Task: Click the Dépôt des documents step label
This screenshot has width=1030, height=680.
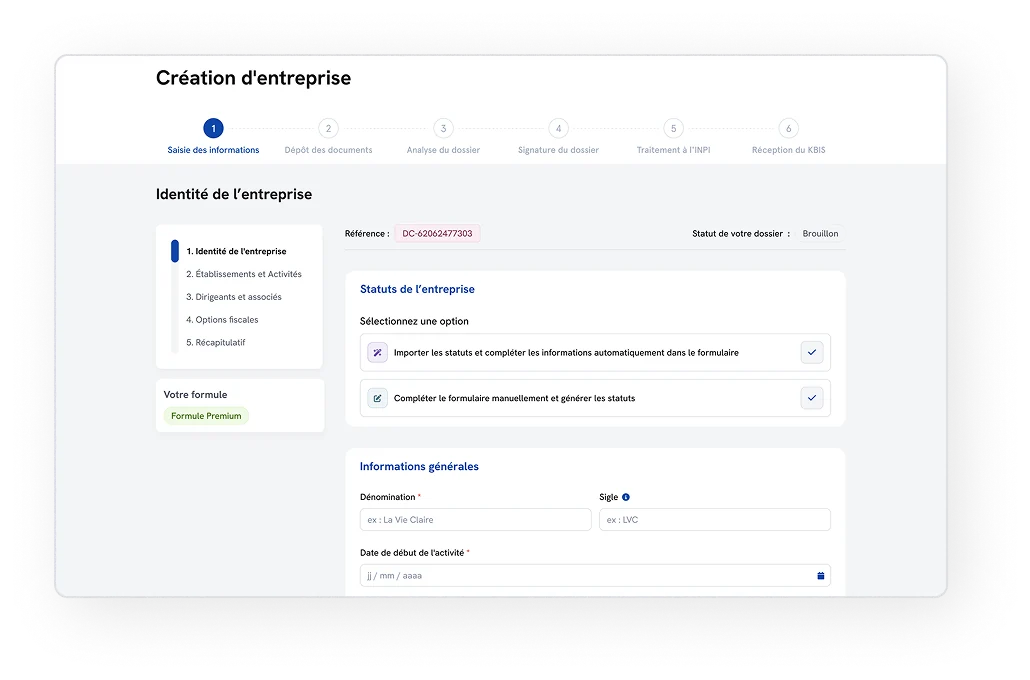Action: [x=328, y=150]
